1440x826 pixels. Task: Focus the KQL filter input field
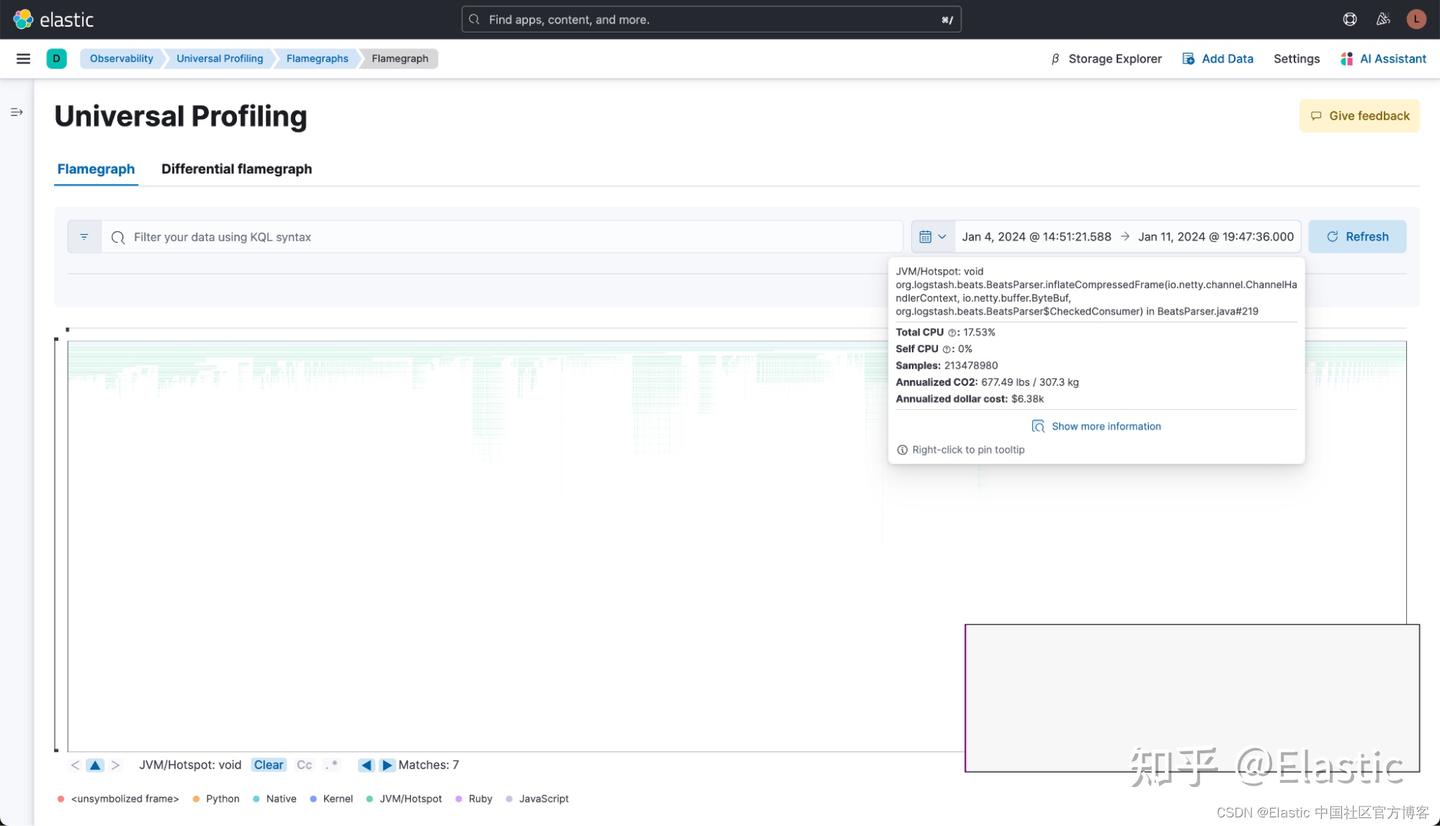502,237
